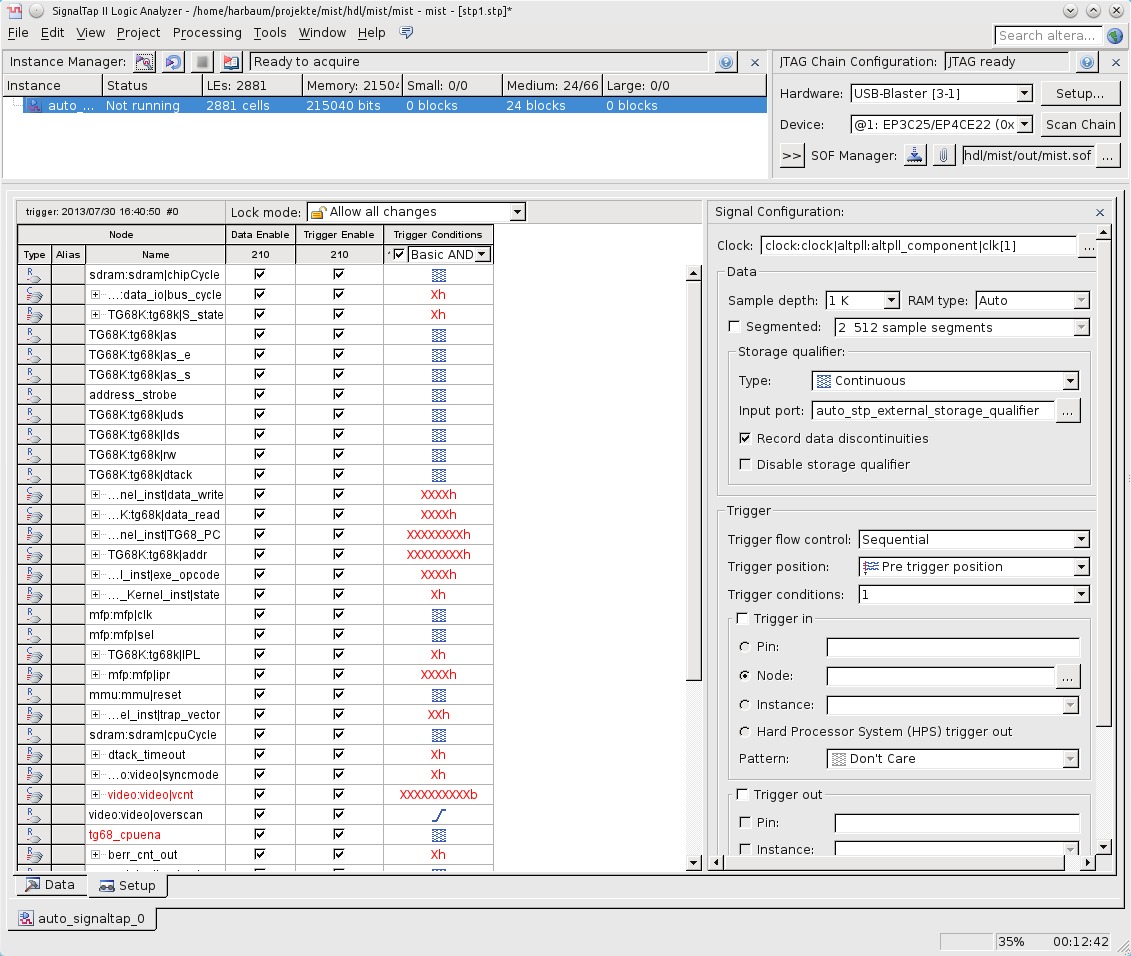The width and height of the screenshot is (1131, 956).
Task: Enable the Trigger in checkbox
Action: 742,618
